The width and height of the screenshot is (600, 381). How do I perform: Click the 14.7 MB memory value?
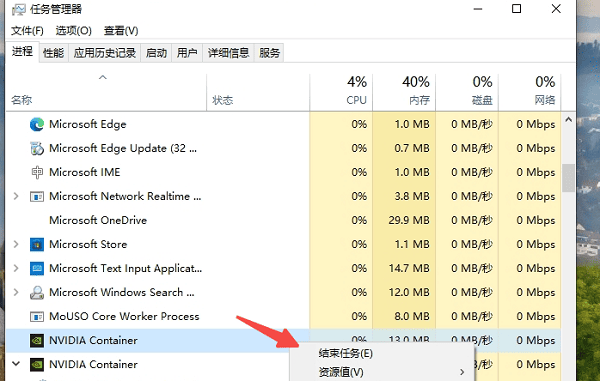pyautogui.click(x=409, y=269)
